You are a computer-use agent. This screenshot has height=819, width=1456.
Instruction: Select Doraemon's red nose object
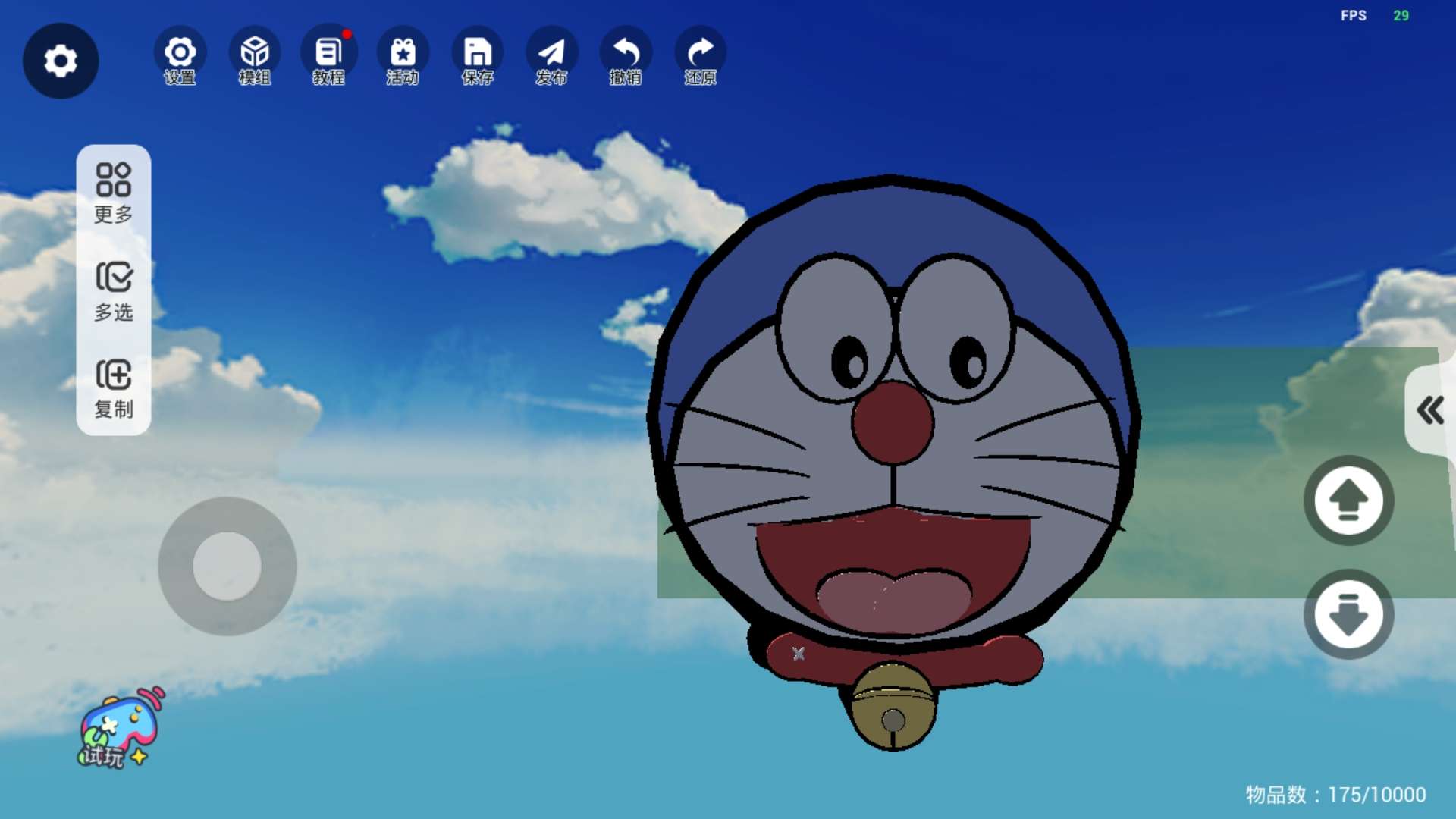coord(893,422)
